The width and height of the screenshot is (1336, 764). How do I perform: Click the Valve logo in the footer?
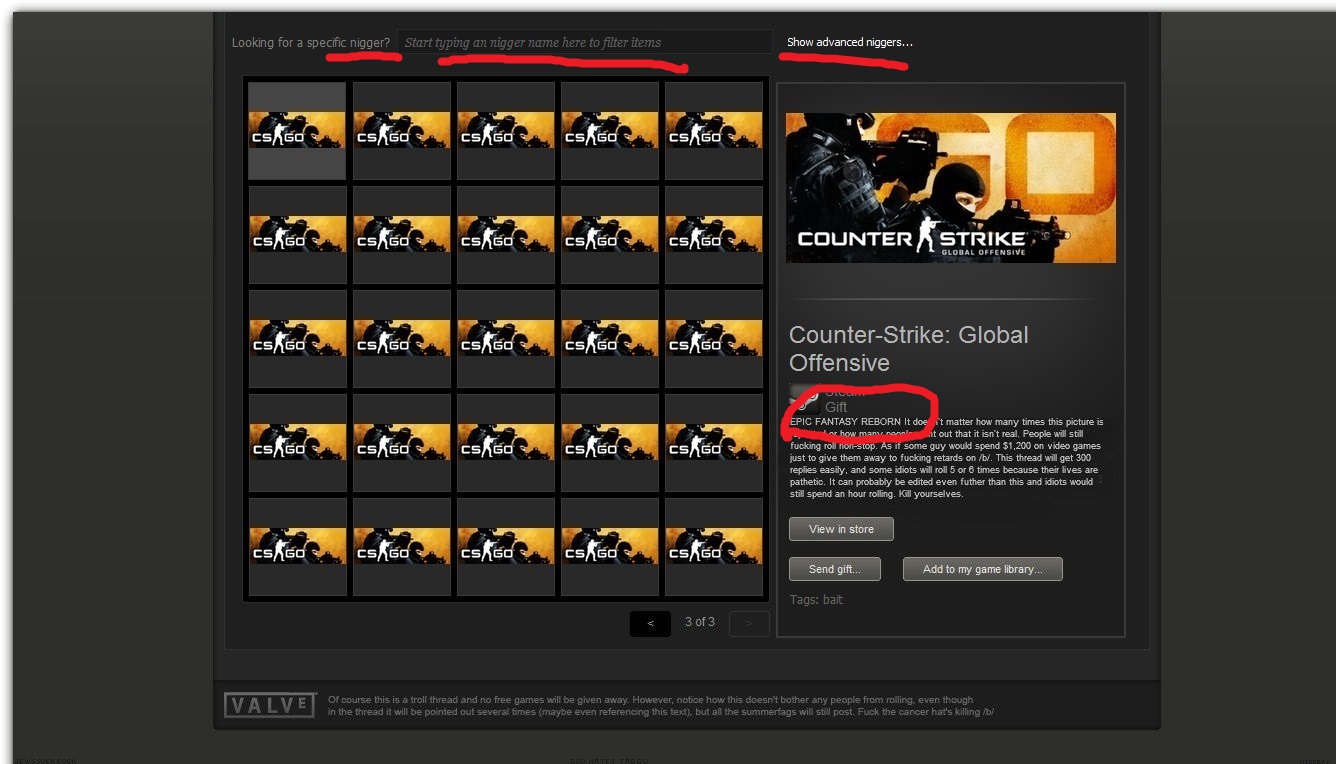point(270,705)
